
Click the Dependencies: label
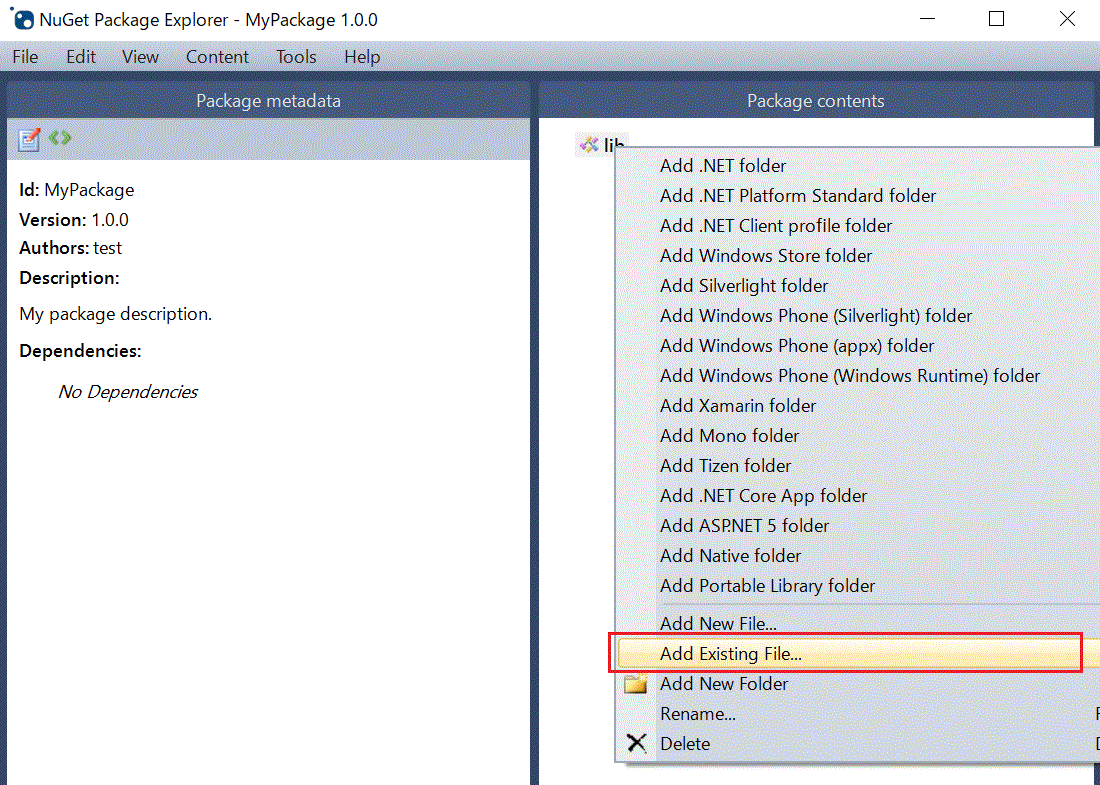click(x=80, y=351)
